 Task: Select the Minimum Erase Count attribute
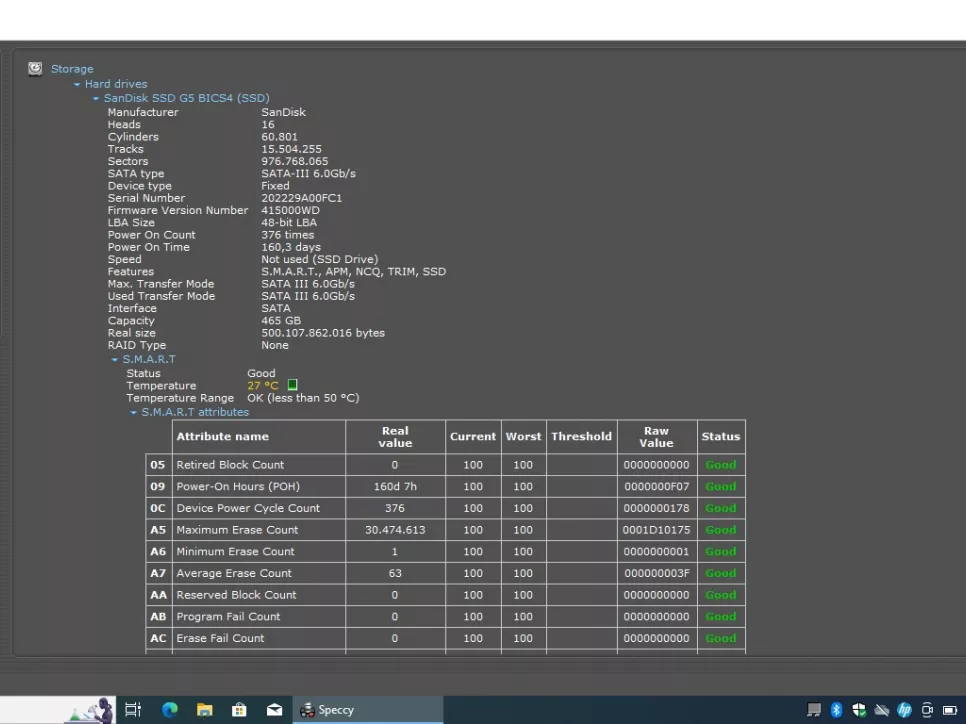coord(235,551)
